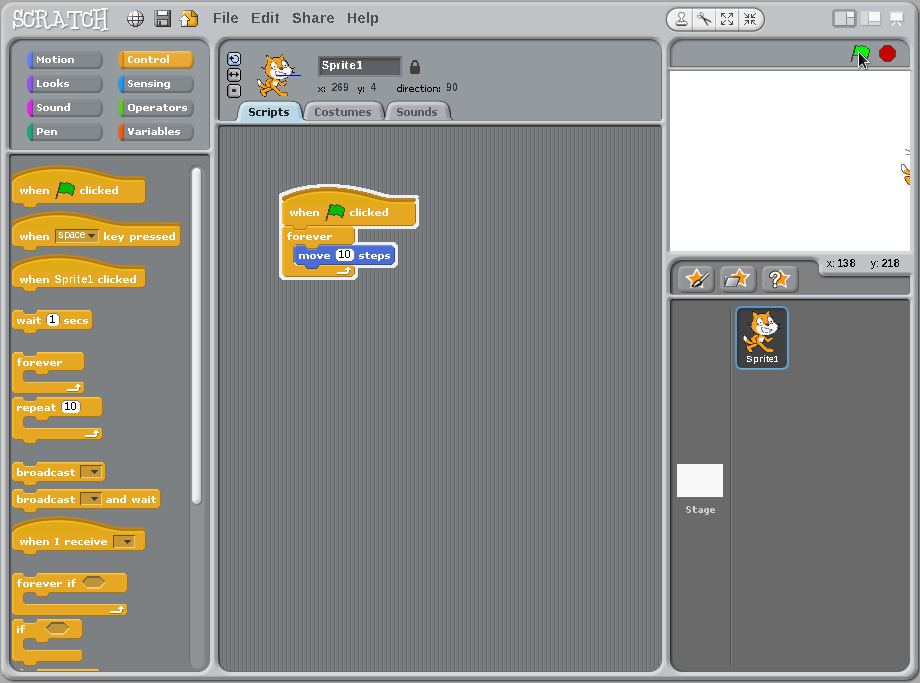Viewport: 920px width, 683px height.
Task: Select the Motion block category
Action: coord(65,59)
